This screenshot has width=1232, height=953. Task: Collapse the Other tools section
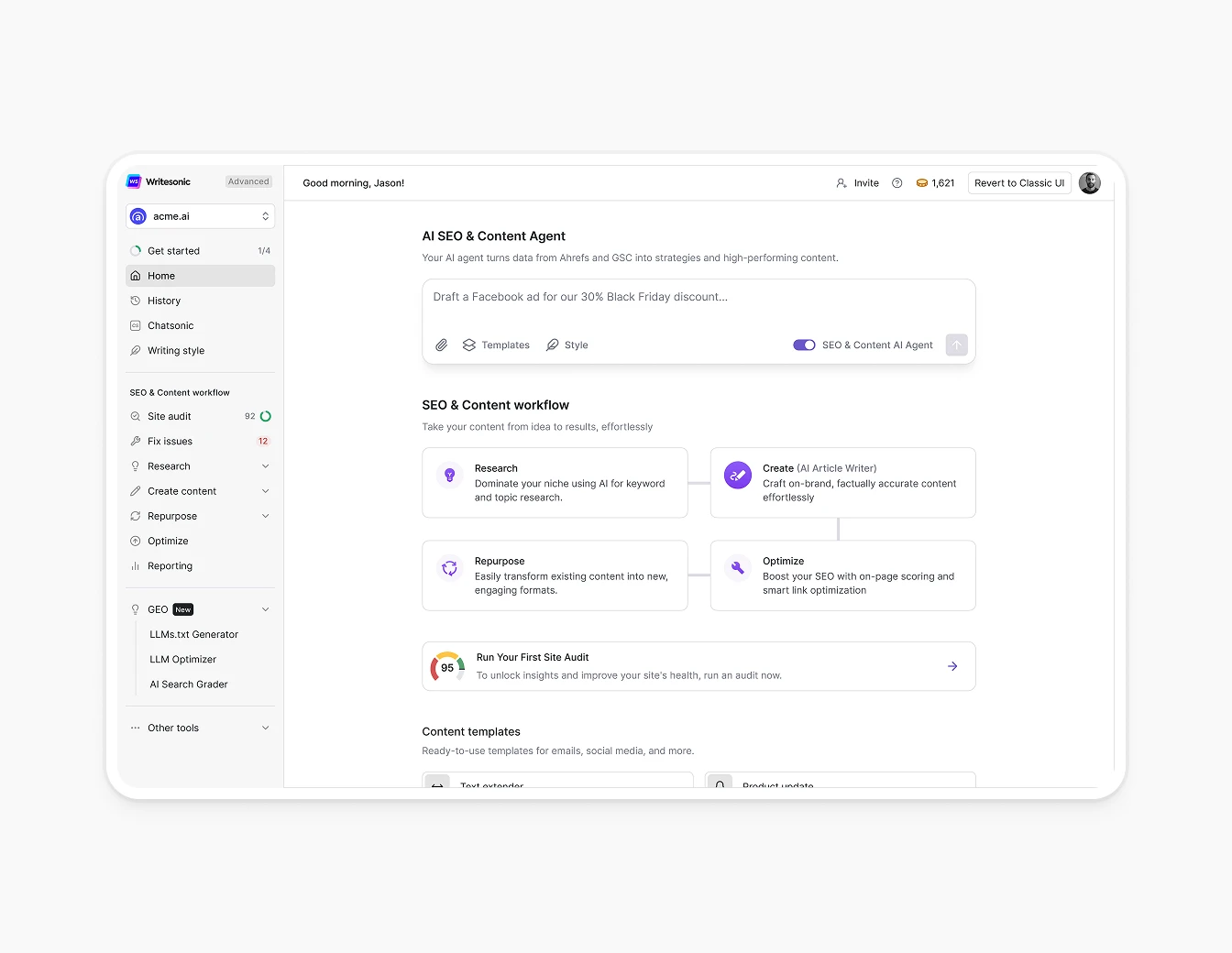(x=173, y=728)
